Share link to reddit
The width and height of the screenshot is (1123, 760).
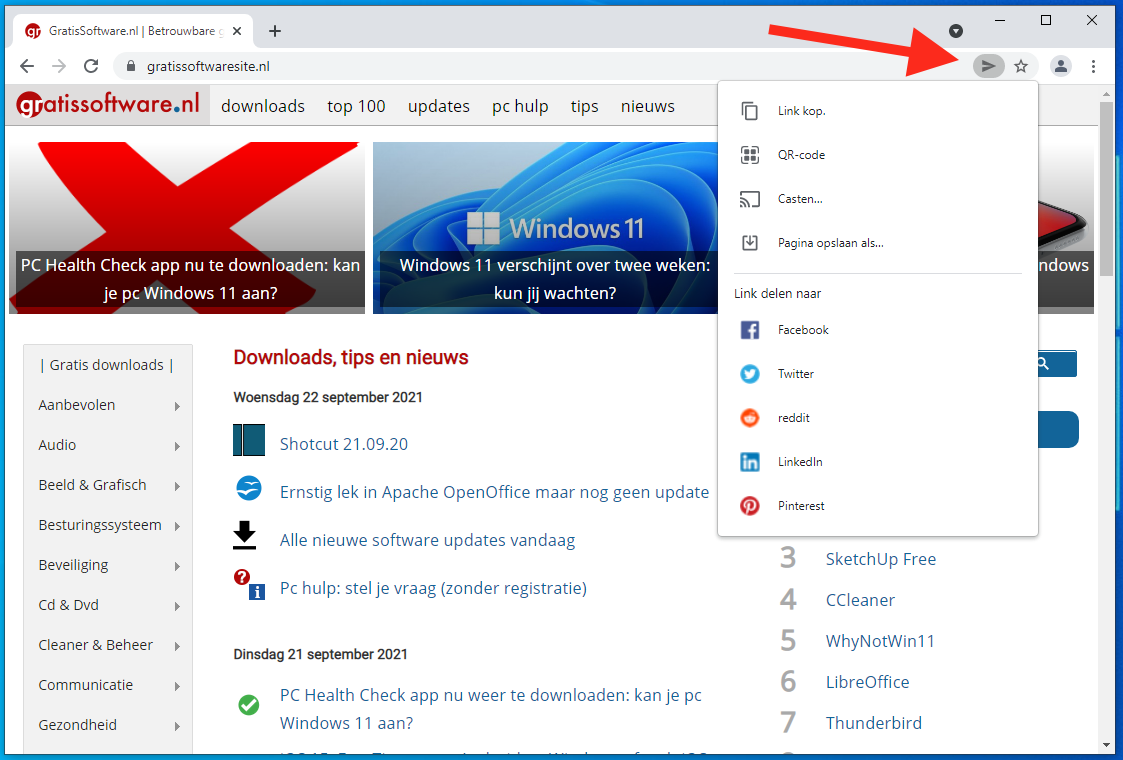pos(794,418)
